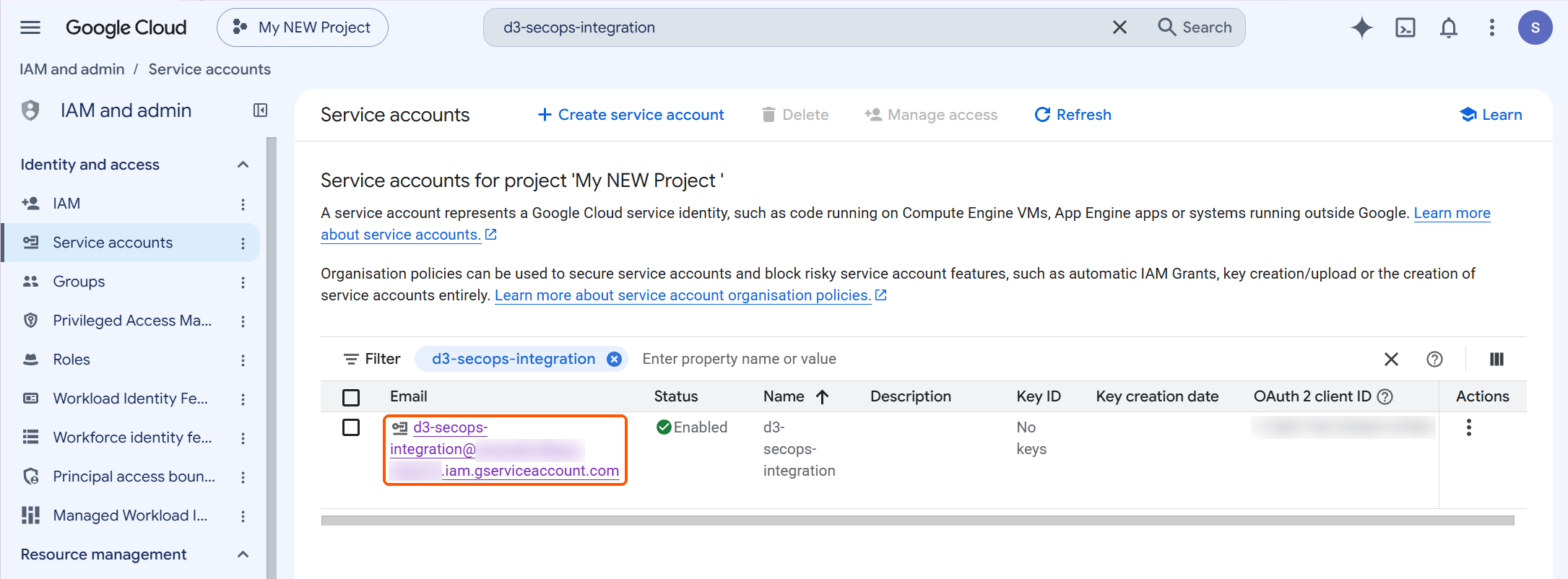
Task: Collapse the side panel with pin icon
Action: click(x=261, y=110)
